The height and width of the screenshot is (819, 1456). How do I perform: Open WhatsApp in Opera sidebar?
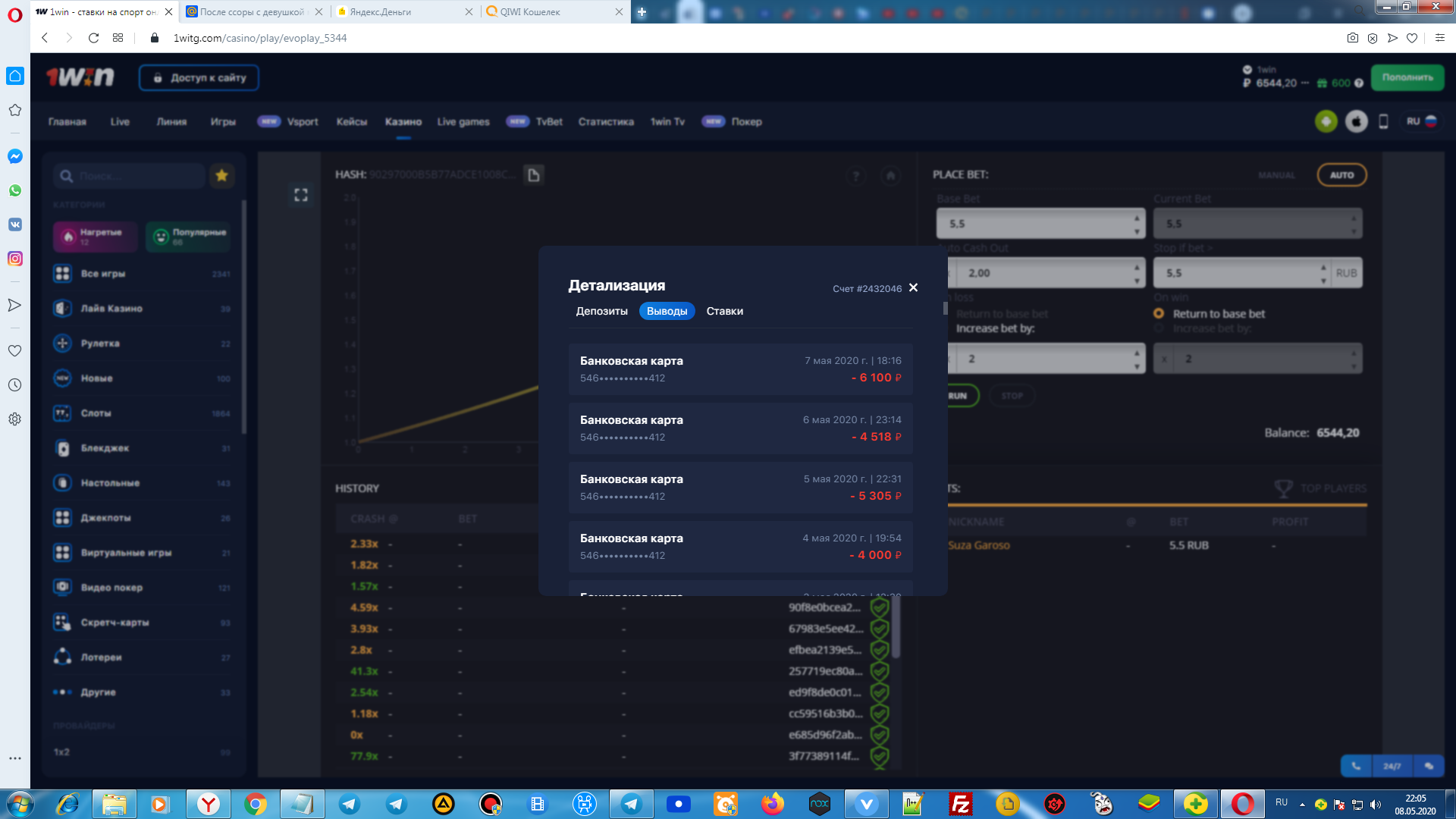click(x=15, y=190)
